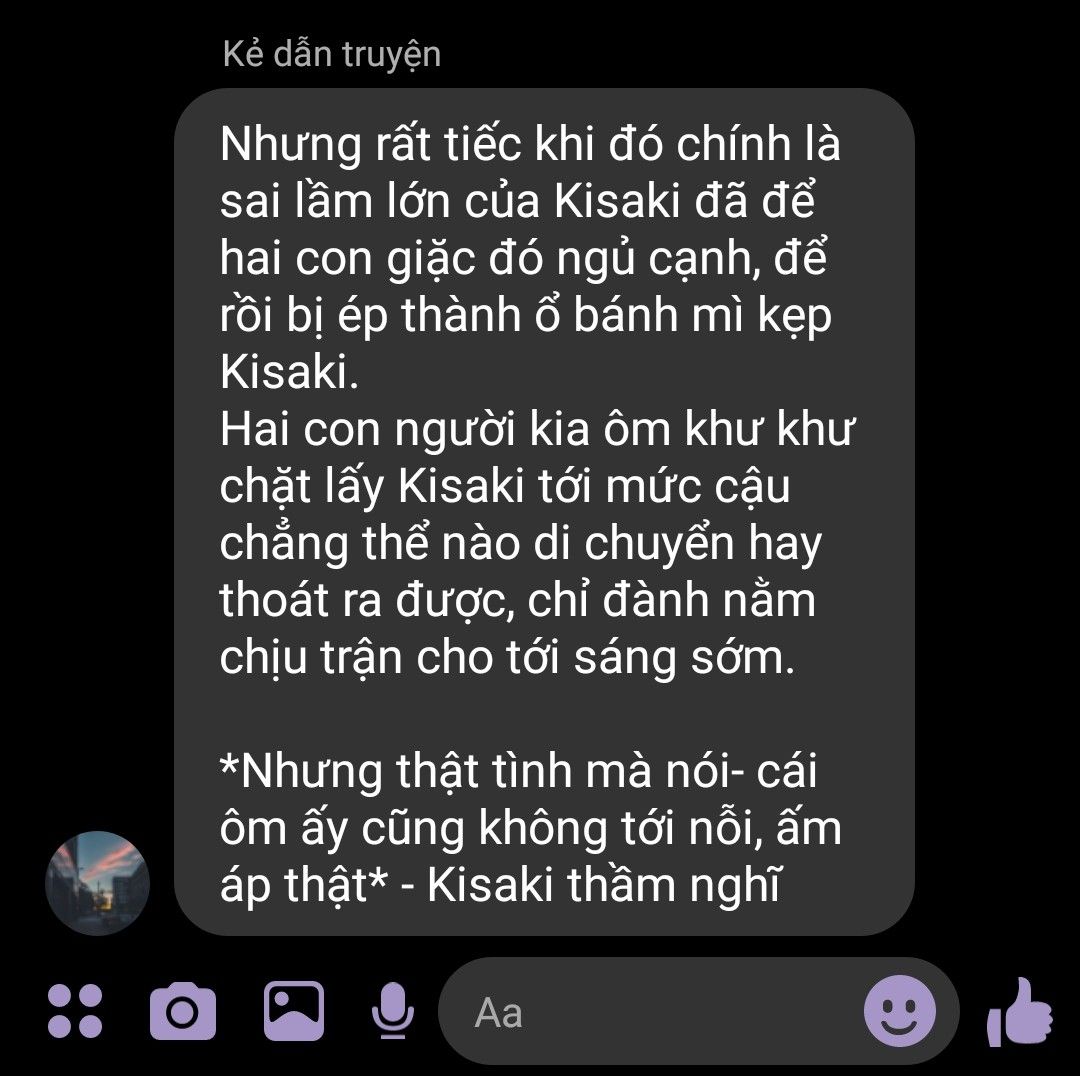Tap the sender name Kẻ dẫn truyện

pyautogui.click(x=331, y=54)
